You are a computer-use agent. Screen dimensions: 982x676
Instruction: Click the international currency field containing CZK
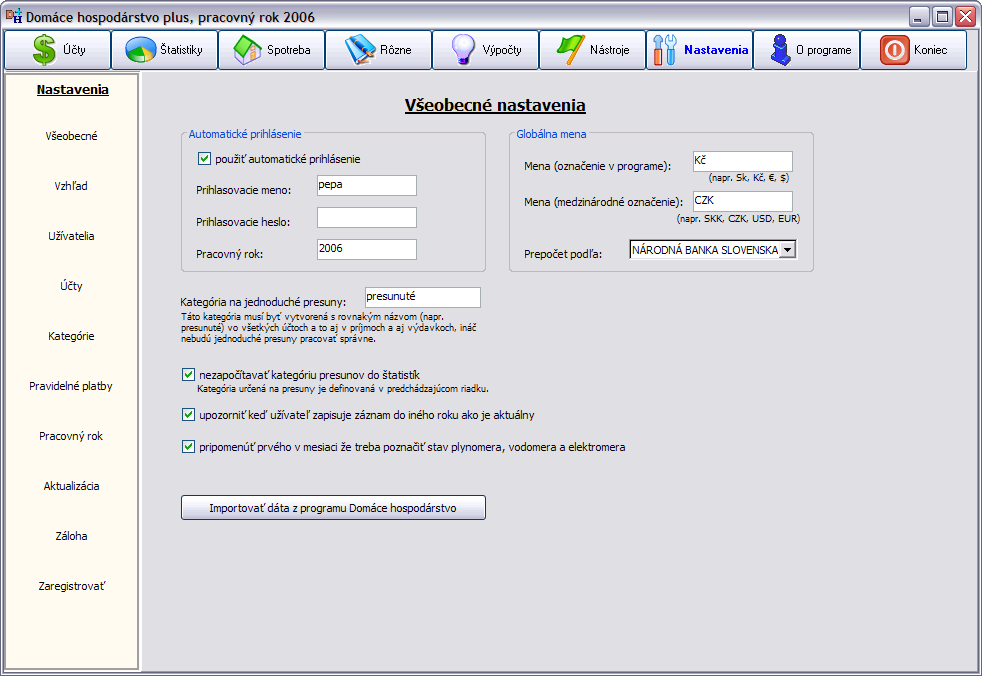tap(743, 201)
